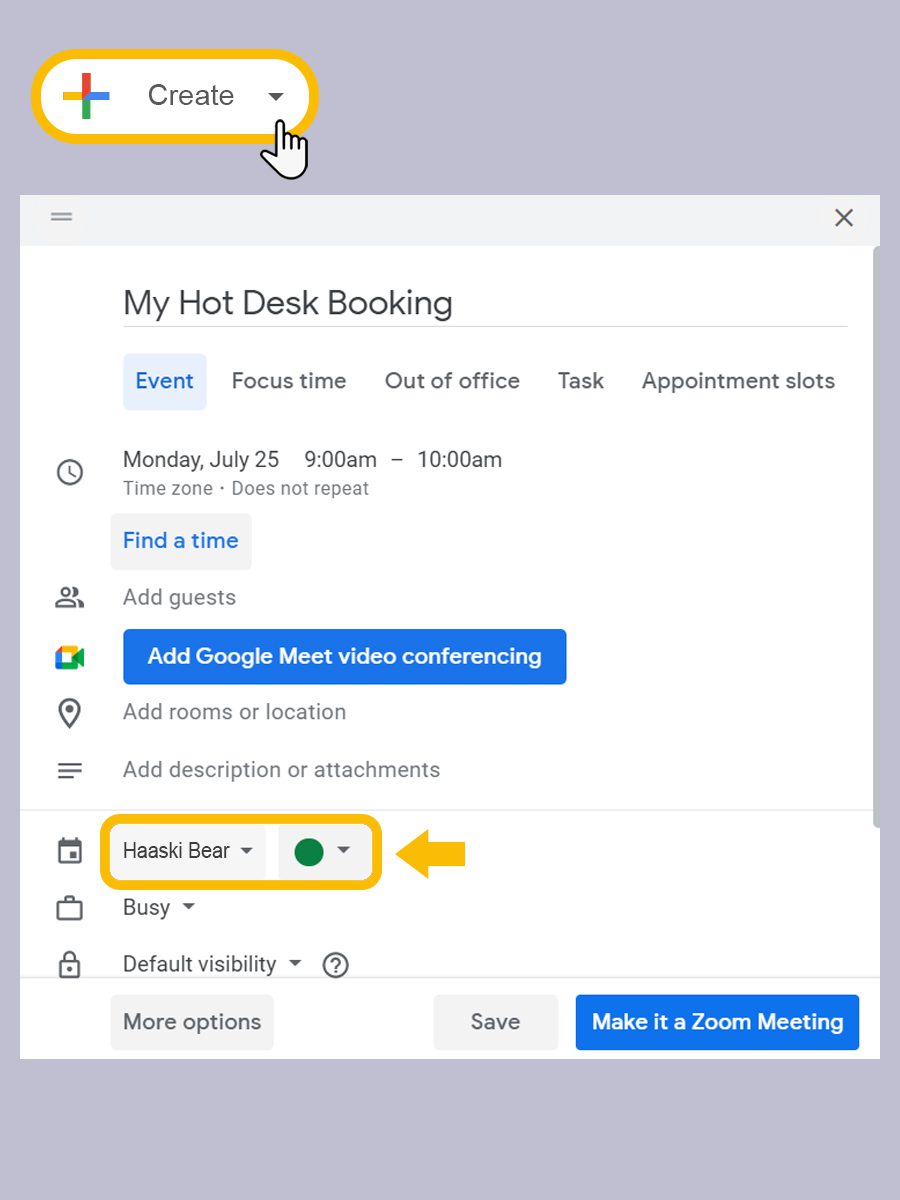
Task: Add Google Meet video conferencing
Action: 345,657
